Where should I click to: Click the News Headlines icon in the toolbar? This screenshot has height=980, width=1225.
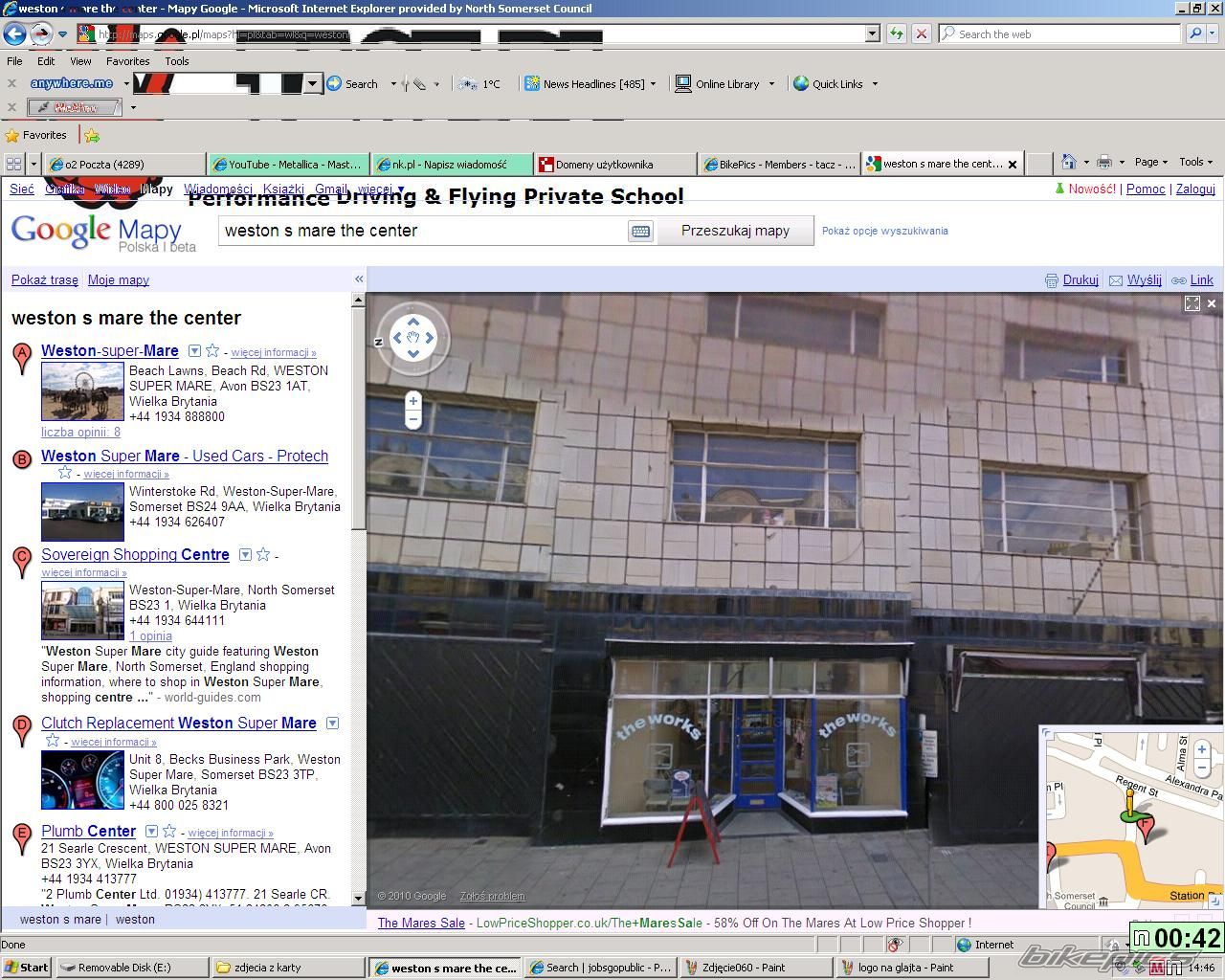pos(532,83)
